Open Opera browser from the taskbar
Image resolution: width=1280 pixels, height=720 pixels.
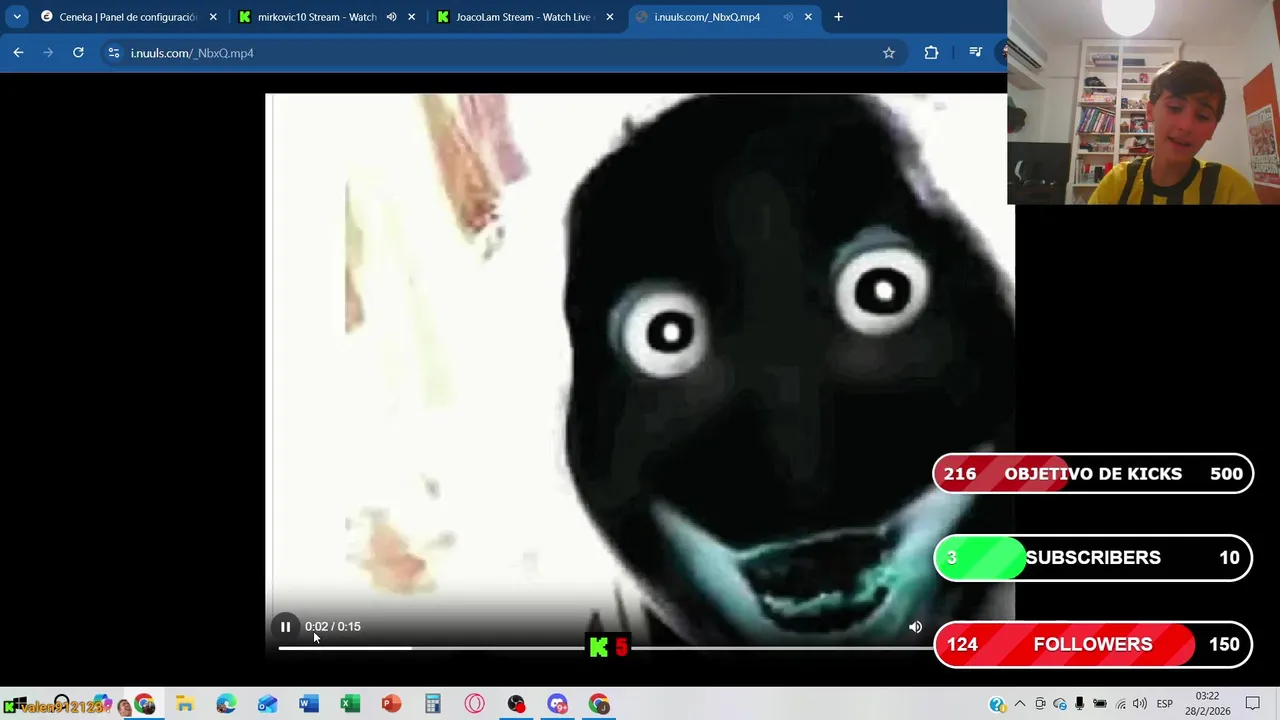(474, 704)
